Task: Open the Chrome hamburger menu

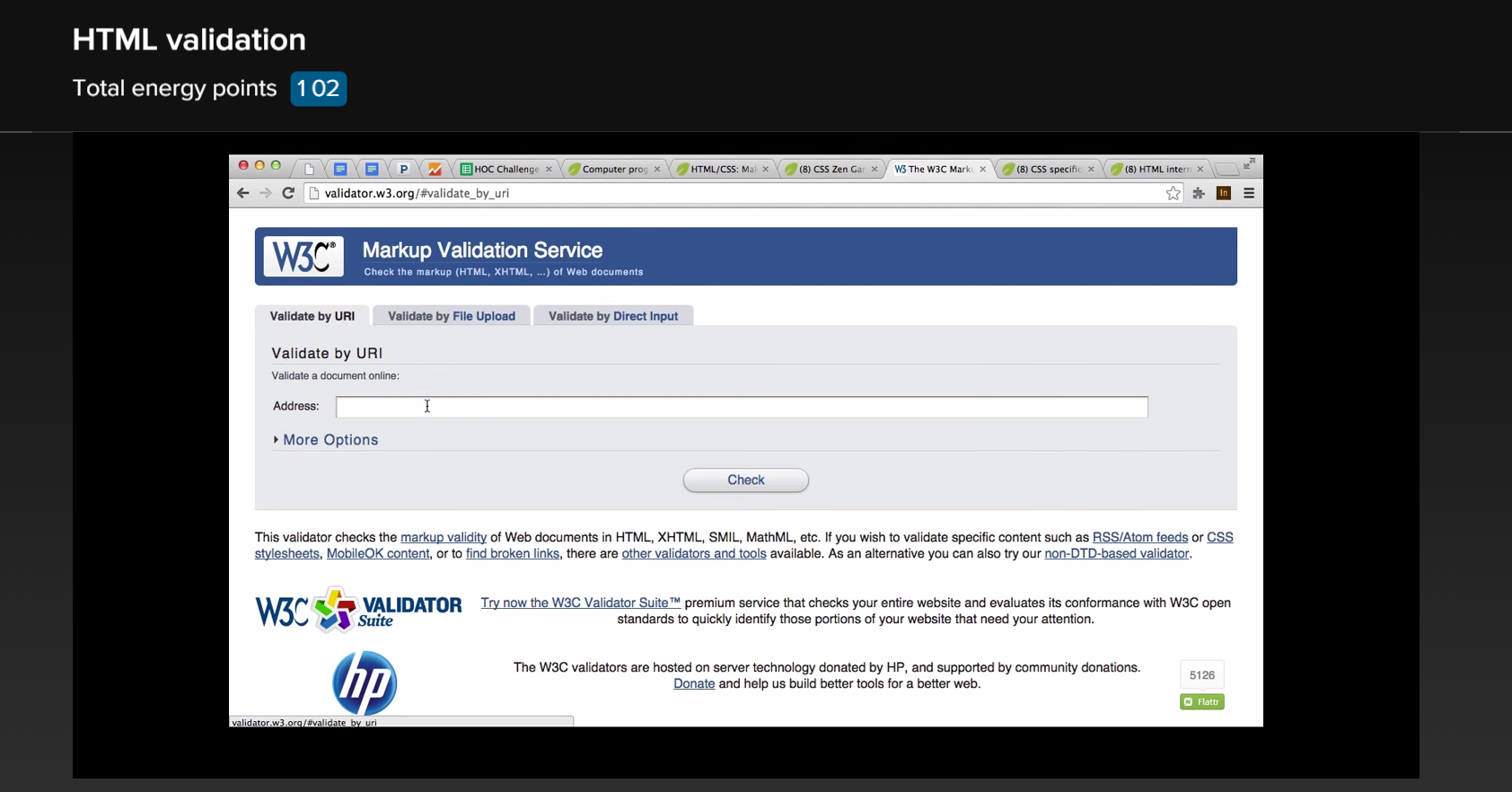Action: click(x=1249, y=193)
